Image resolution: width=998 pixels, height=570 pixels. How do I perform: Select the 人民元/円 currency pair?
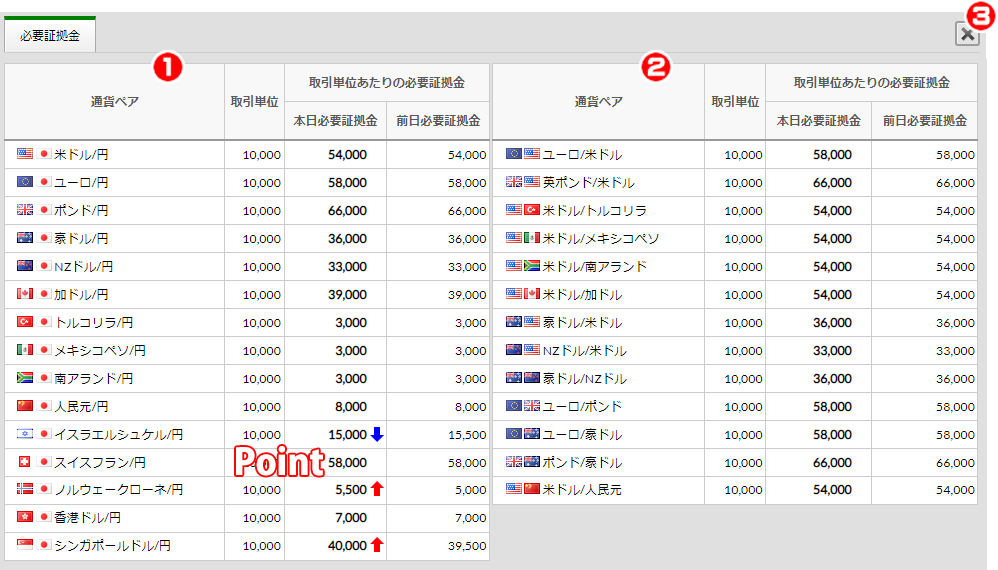coord(81,407)
